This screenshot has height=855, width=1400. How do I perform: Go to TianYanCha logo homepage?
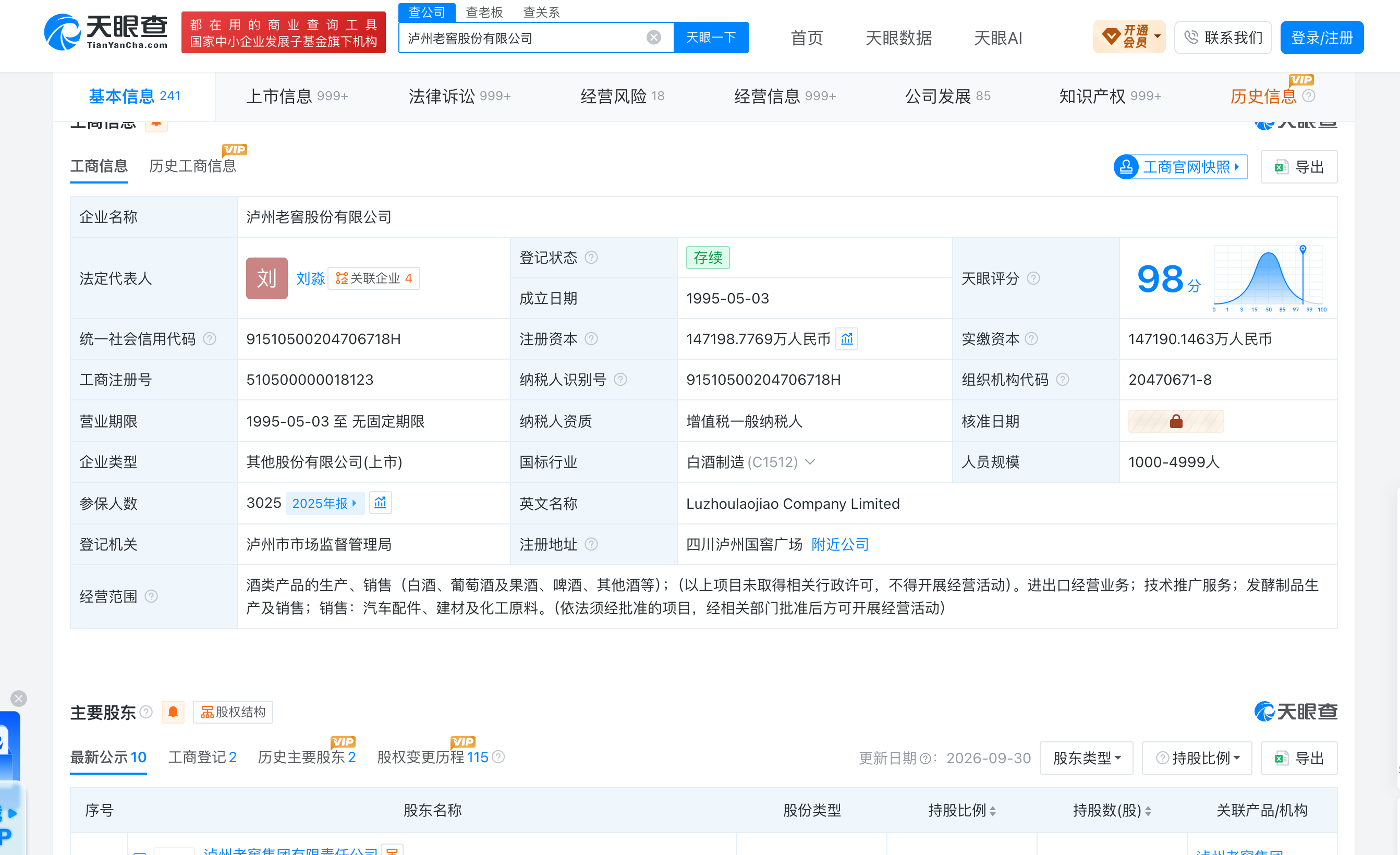pos(106,32)
